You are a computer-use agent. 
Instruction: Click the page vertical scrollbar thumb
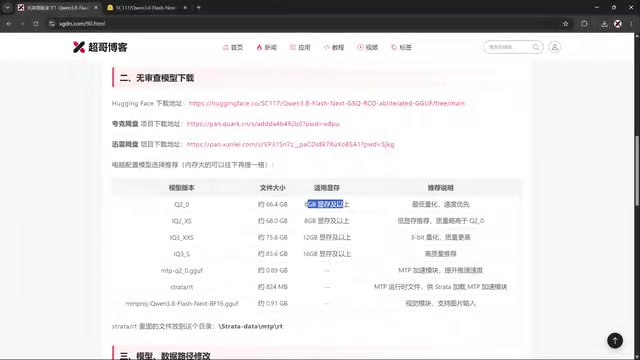click(637, 171)
